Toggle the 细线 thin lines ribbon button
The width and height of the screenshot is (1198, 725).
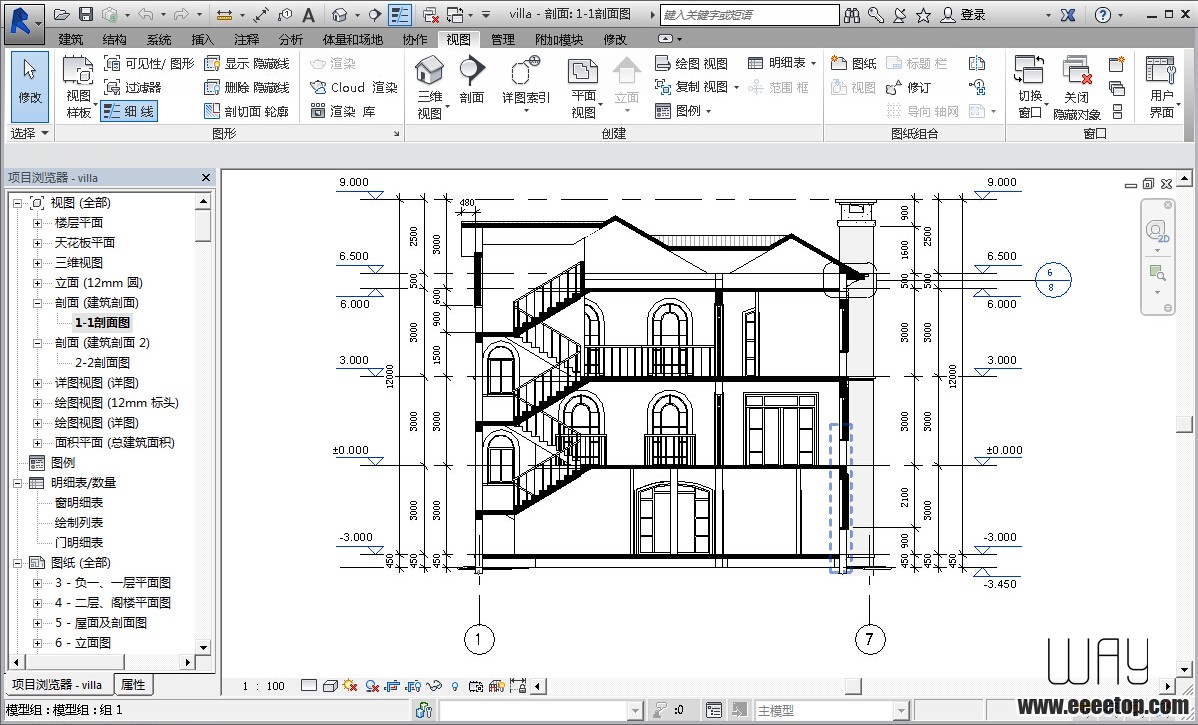tap(129, 112)
